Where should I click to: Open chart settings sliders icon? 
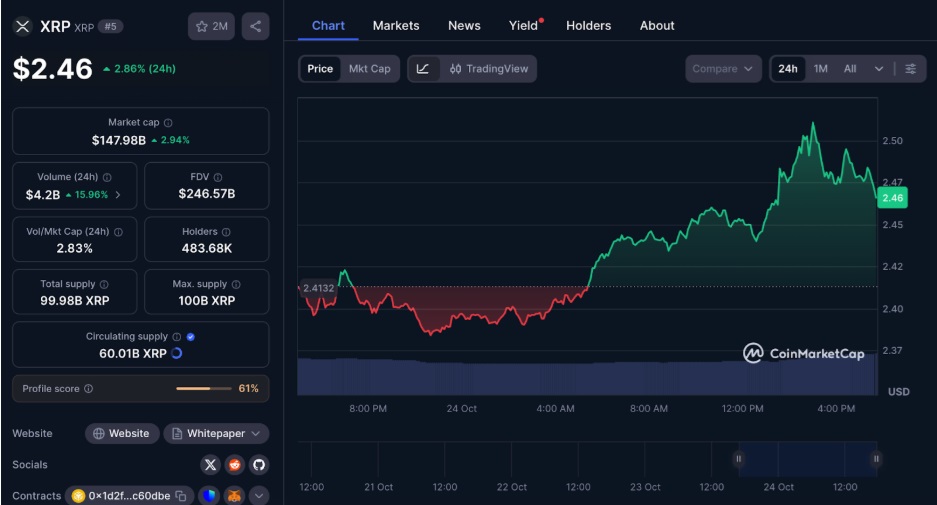910,69
